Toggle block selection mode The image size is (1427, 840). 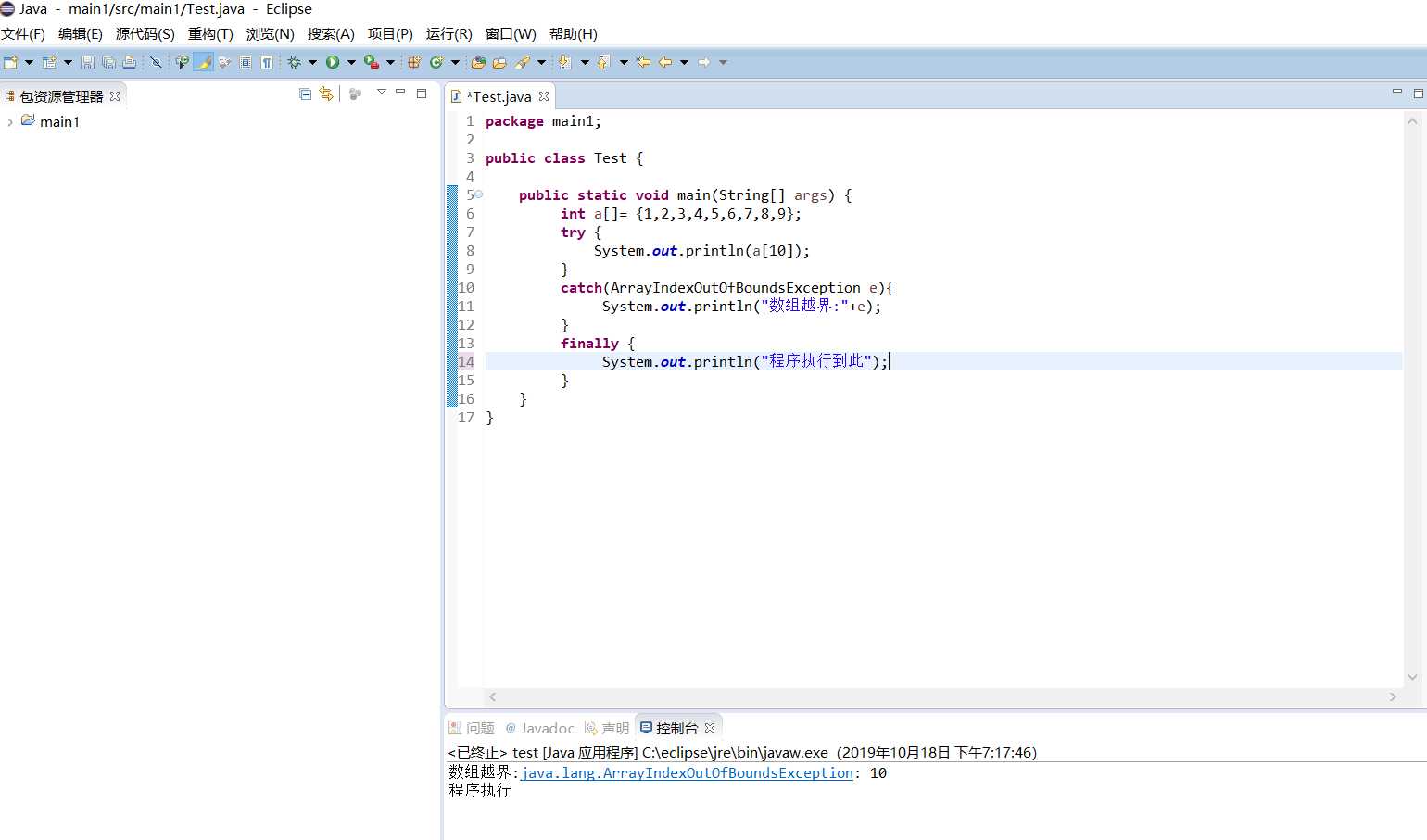246,62
